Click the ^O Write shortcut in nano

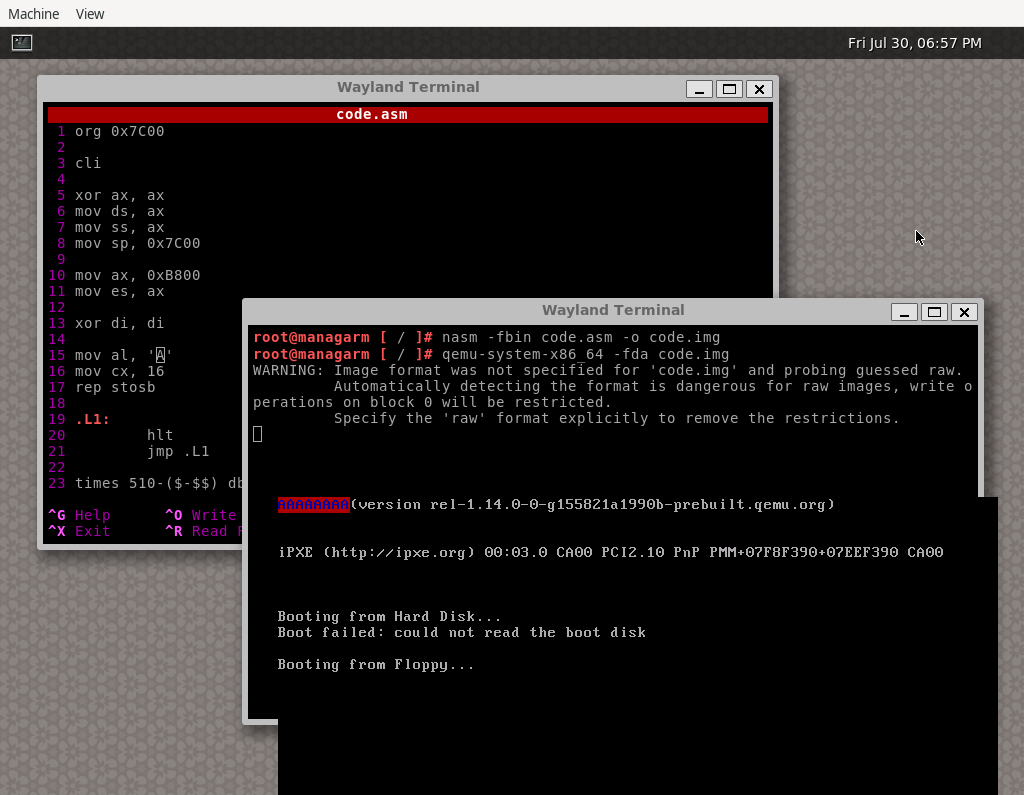[200, 515]
